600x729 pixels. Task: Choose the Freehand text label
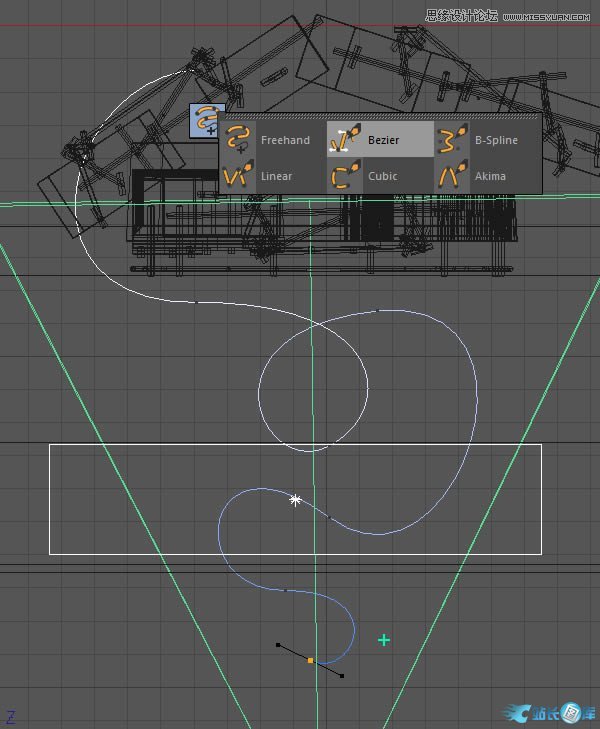tap(285, 141)
